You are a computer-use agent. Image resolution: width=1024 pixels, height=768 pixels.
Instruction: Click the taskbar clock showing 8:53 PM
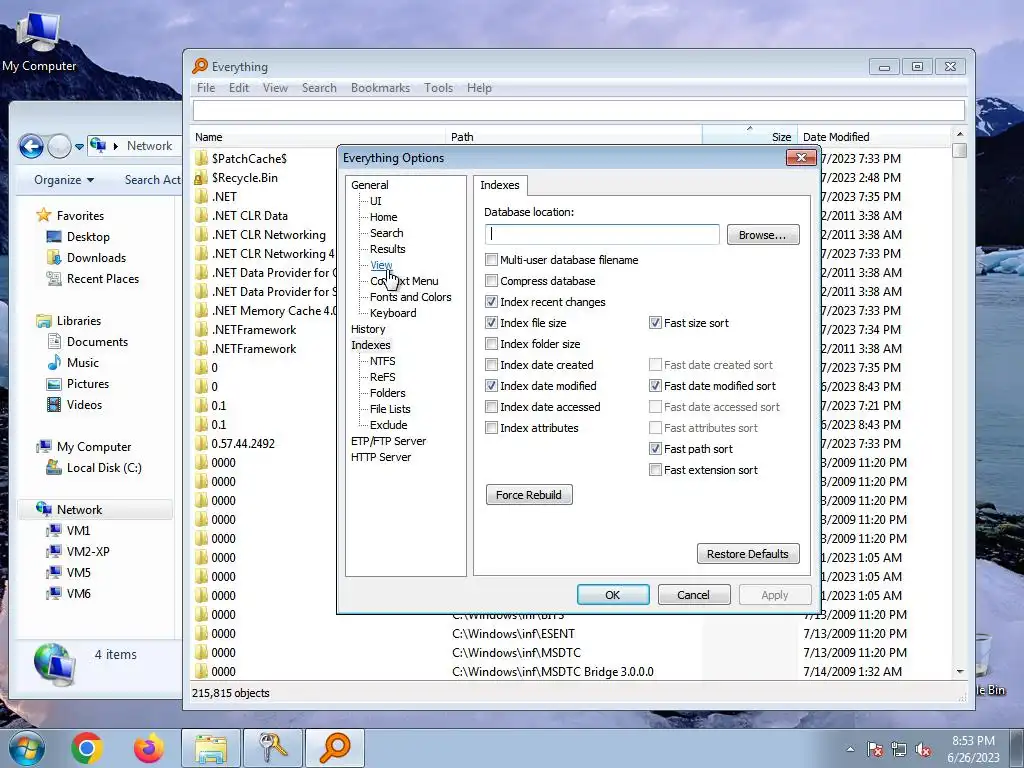click(973, 749)
